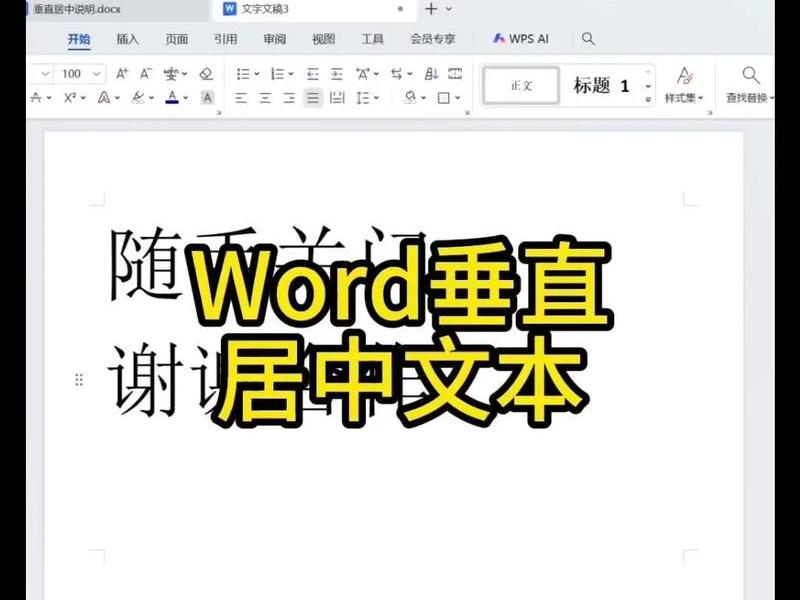Switch to 垂直居中说明.docx document tab

(x=77, y=9)
